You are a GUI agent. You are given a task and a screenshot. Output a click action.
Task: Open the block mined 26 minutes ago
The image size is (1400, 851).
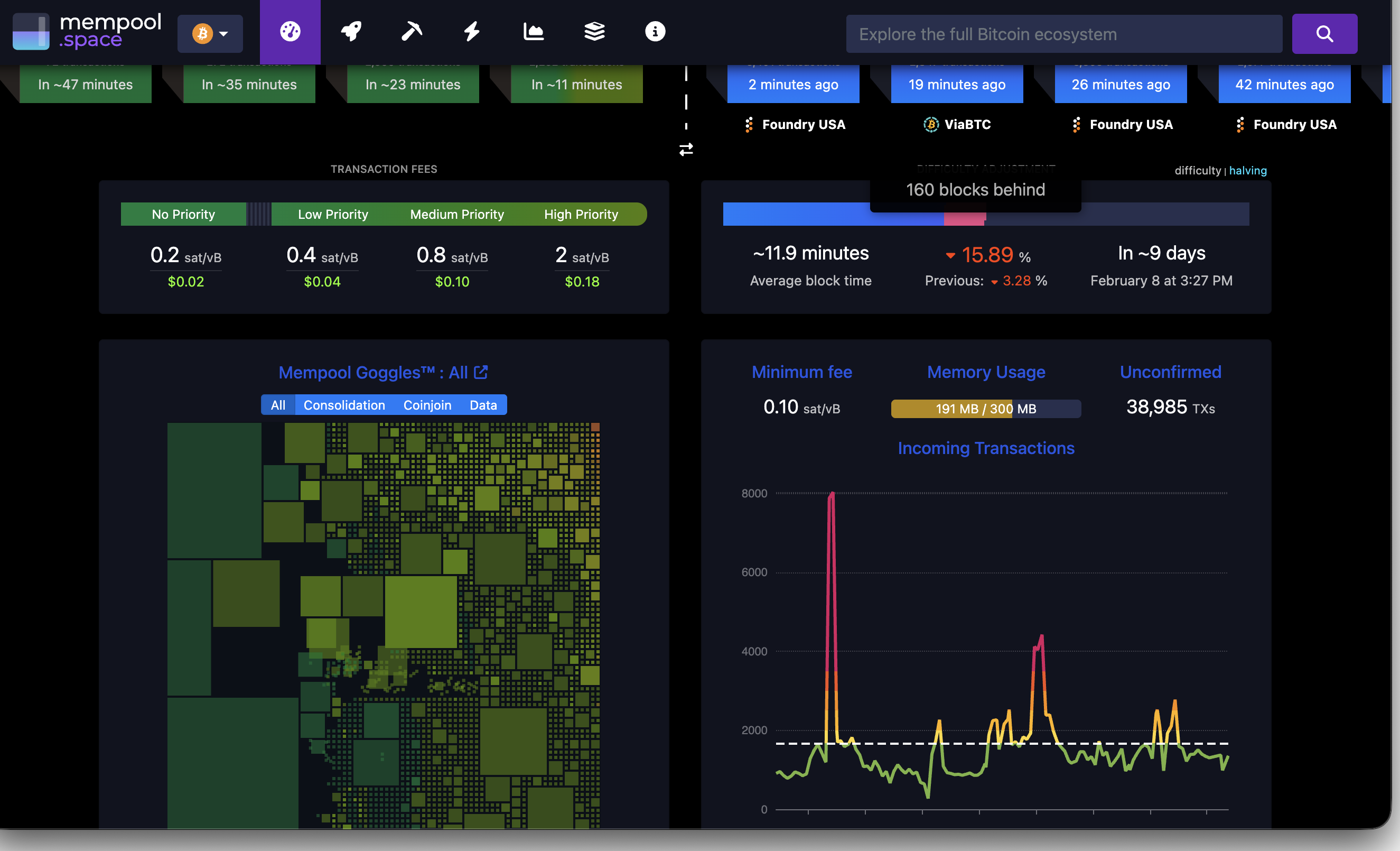pyautogui.click(x=1121, y=84)
